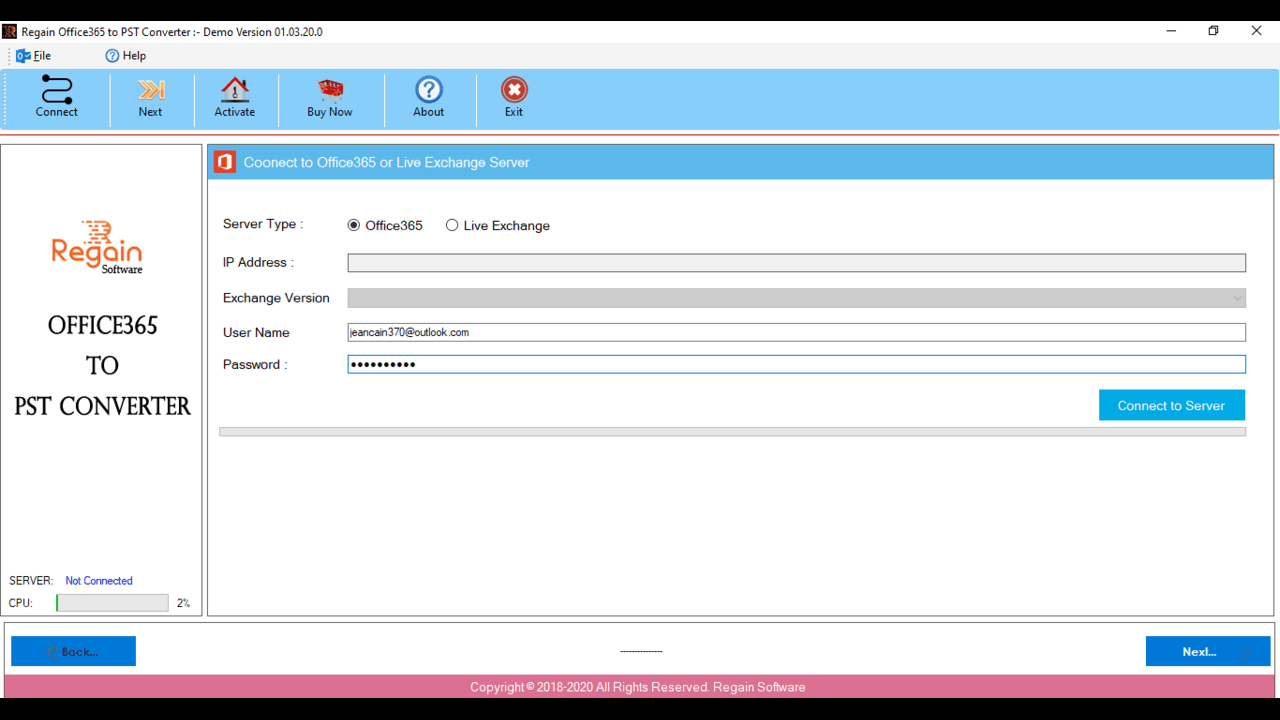
Task: Click the CPU usage bar
Action: (x=112, y=603)
